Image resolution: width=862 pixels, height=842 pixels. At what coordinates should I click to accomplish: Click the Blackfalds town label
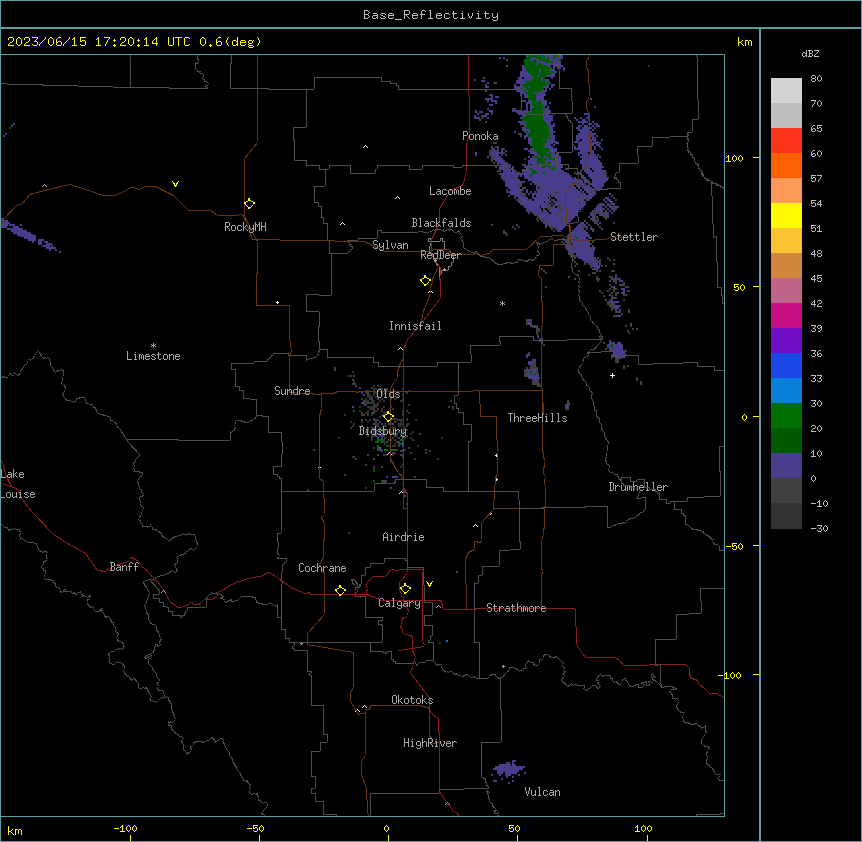coord(441,223)
